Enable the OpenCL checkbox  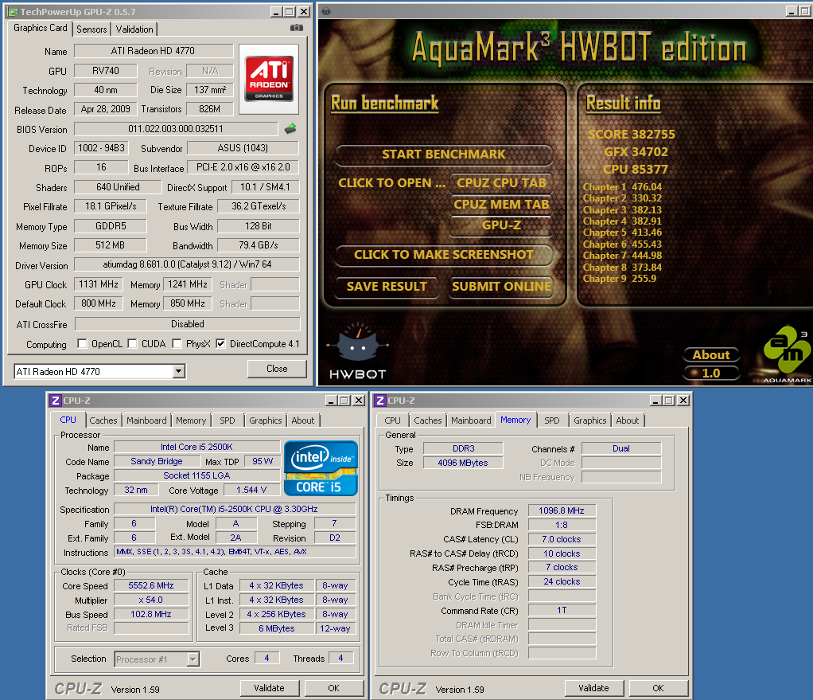[82, 343]
